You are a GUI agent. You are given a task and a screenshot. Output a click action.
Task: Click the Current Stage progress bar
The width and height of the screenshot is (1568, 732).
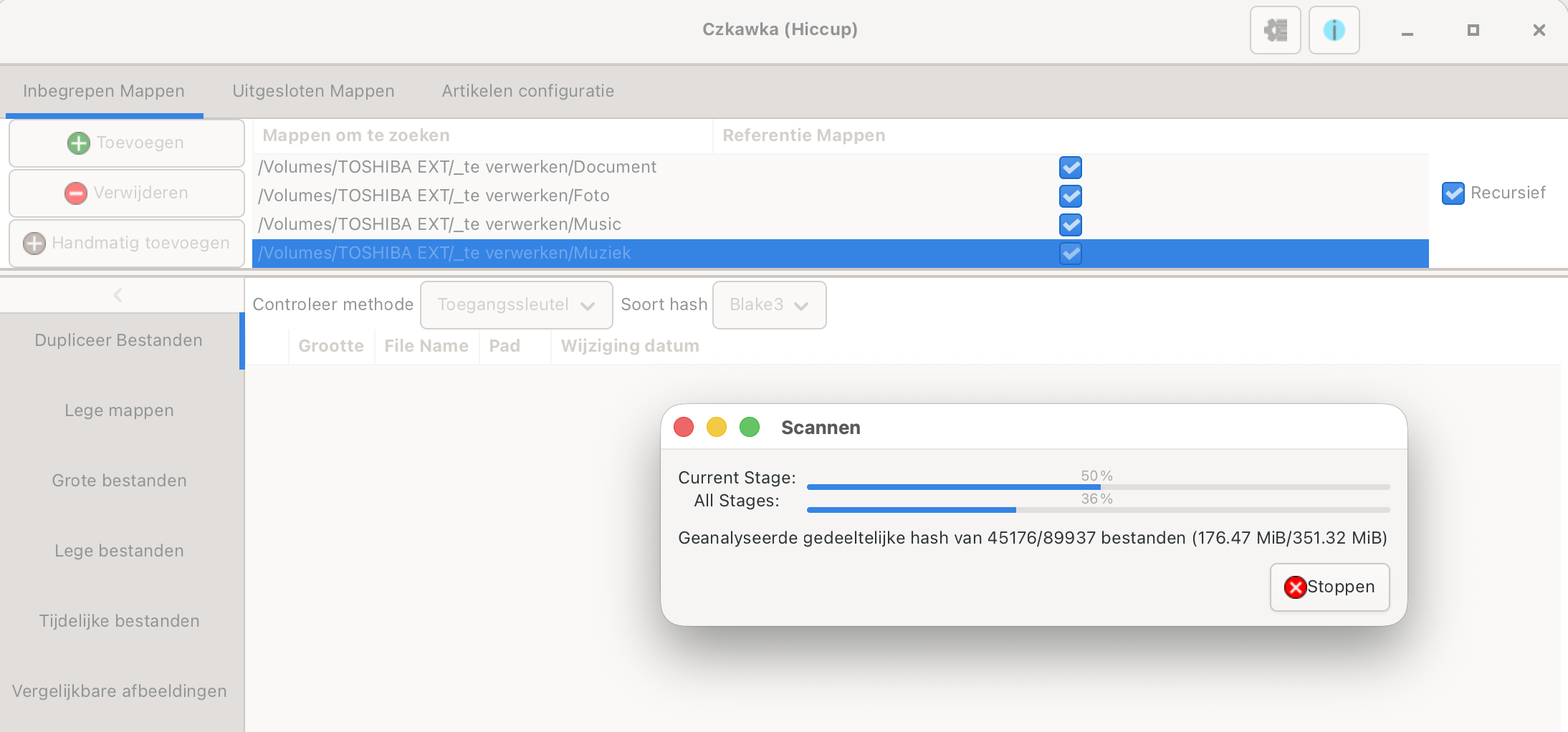(x=1098, y=487)
